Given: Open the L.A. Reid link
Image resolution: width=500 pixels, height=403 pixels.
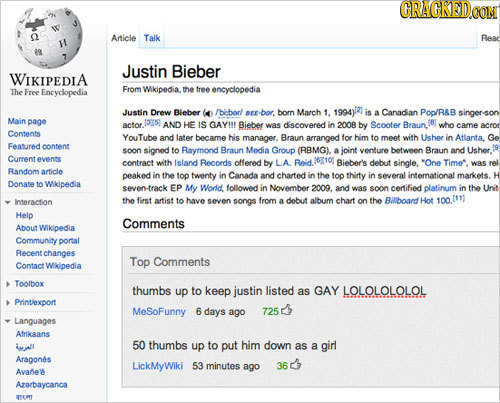Looking at the screenshot, I should (293, 163).
